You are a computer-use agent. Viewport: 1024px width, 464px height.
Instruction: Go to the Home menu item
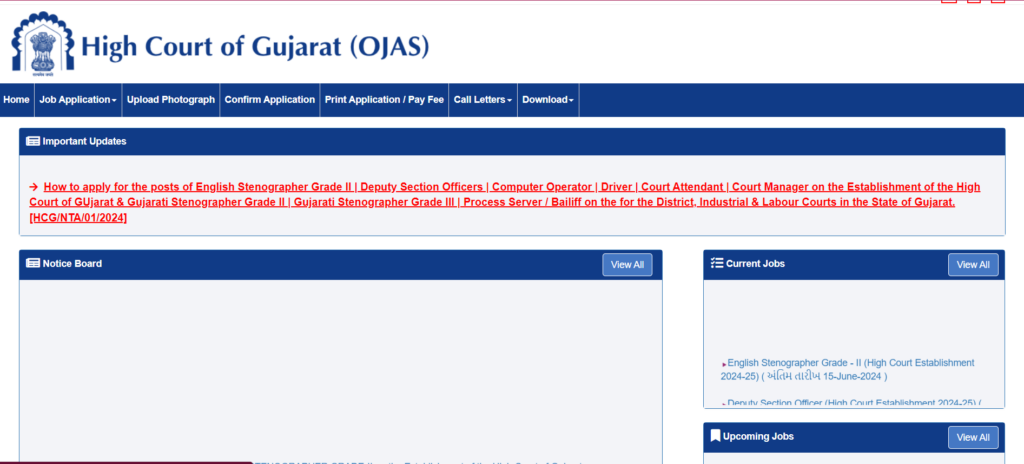click(16, 100)
